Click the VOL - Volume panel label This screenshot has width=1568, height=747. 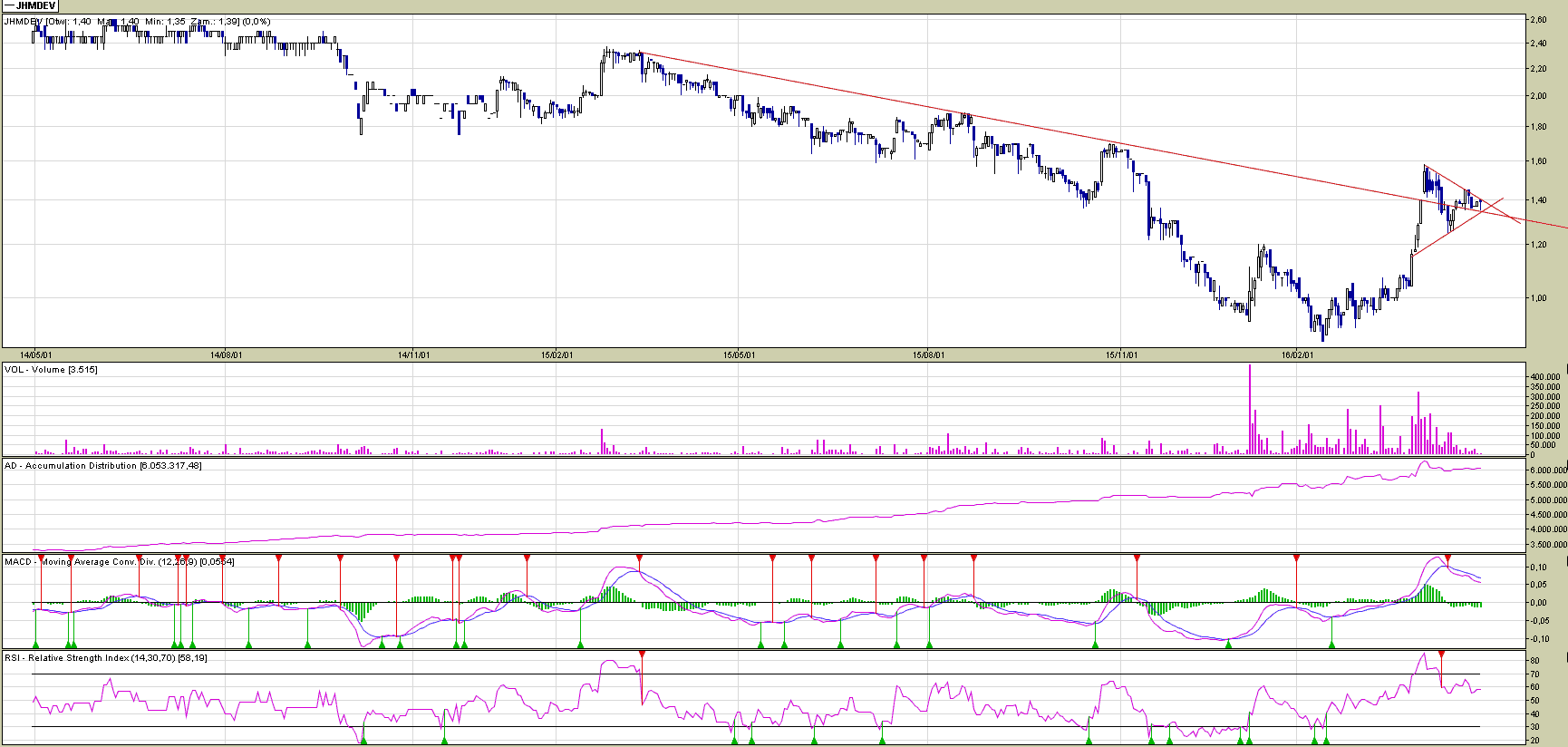(x=51, y=370)
